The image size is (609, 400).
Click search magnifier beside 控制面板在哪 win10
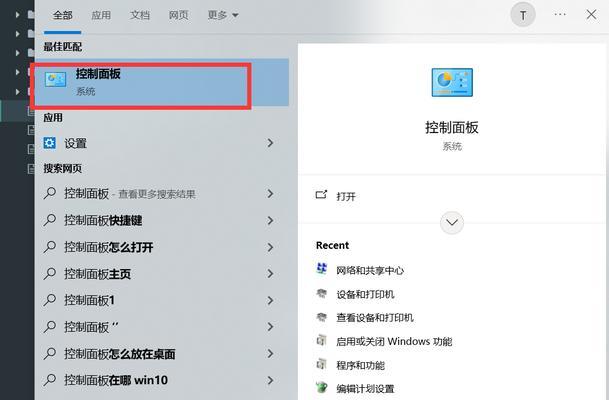pyautogui.click(x=50, y=380)
